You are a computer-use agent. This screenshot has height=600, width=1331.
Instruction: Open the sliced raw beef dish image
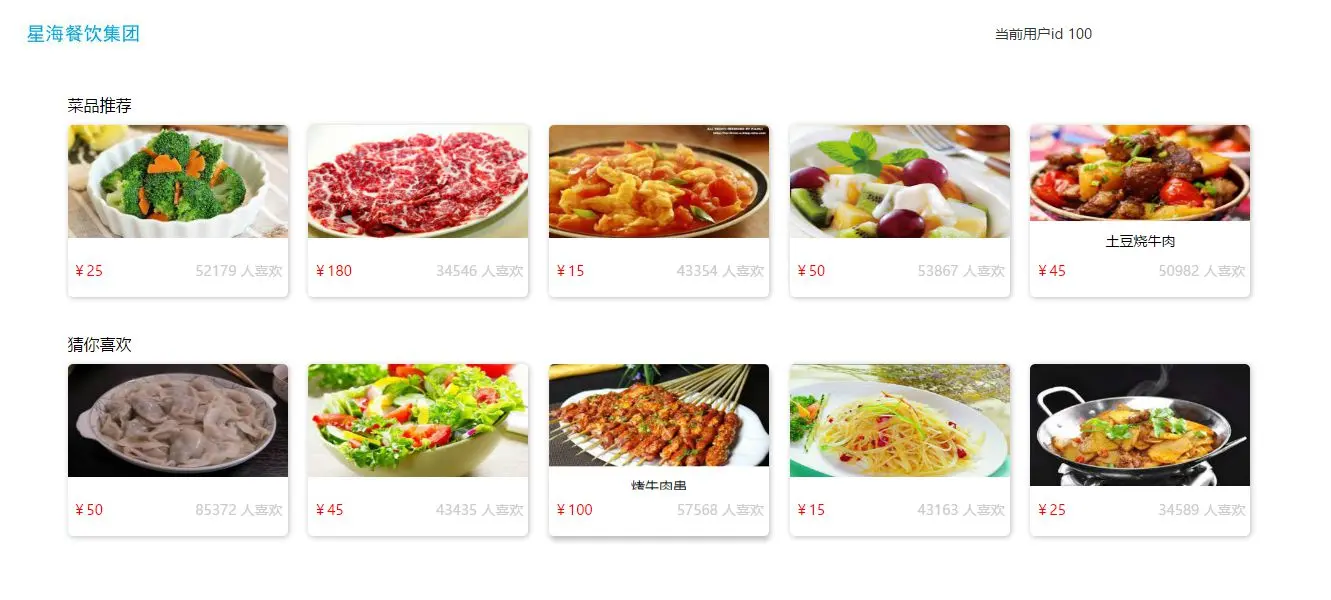tap(418, 181)
